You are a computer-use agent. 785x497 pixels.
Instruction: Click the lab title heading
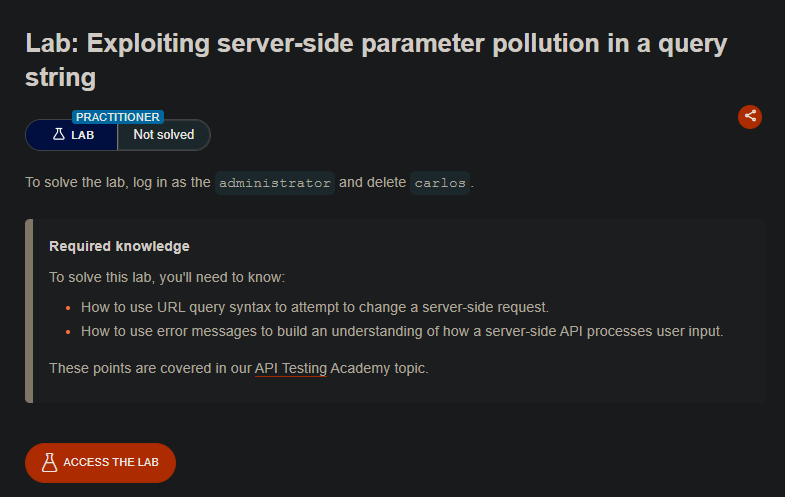pos(376,60)
